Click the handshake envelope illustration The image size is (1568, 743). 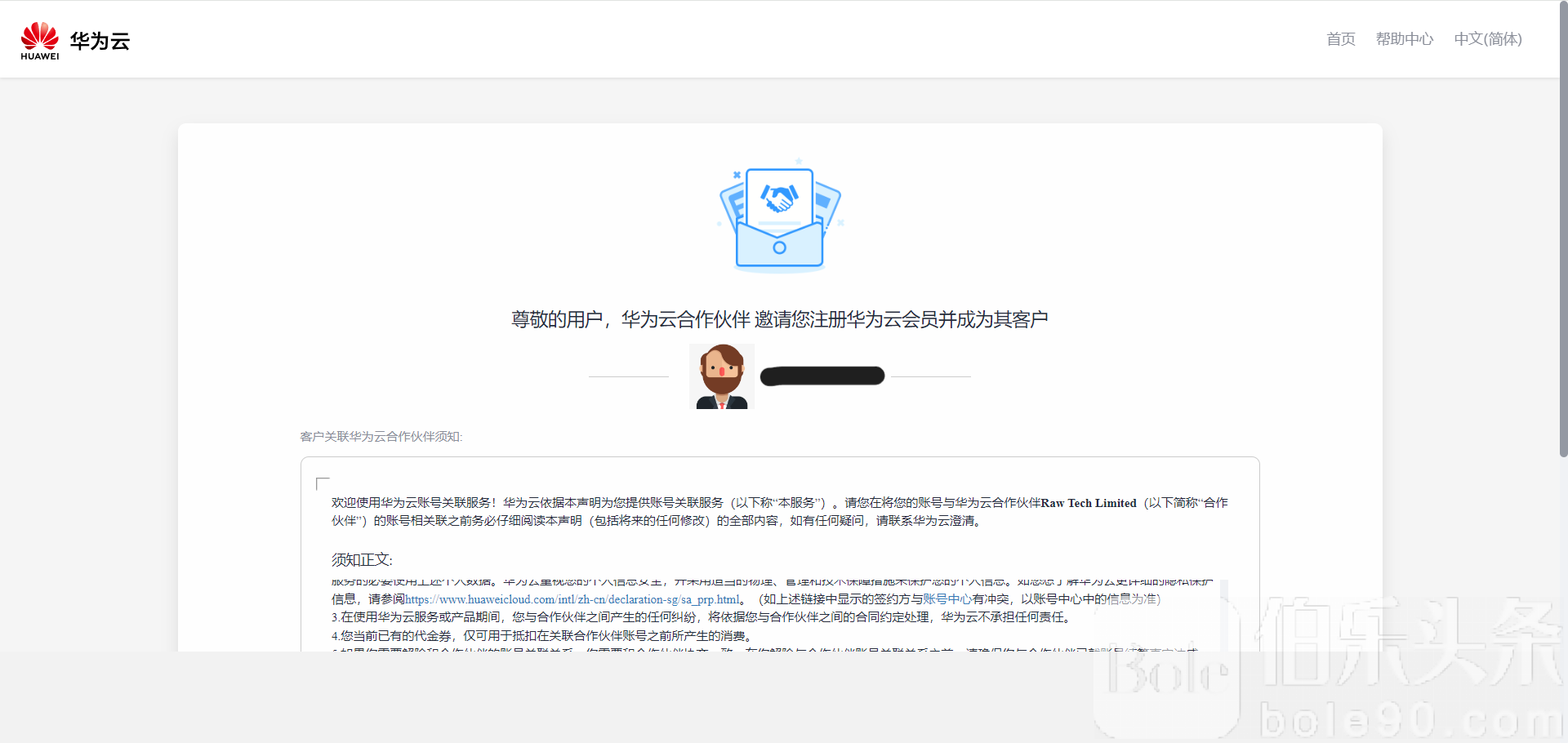[x=780, y=217]
